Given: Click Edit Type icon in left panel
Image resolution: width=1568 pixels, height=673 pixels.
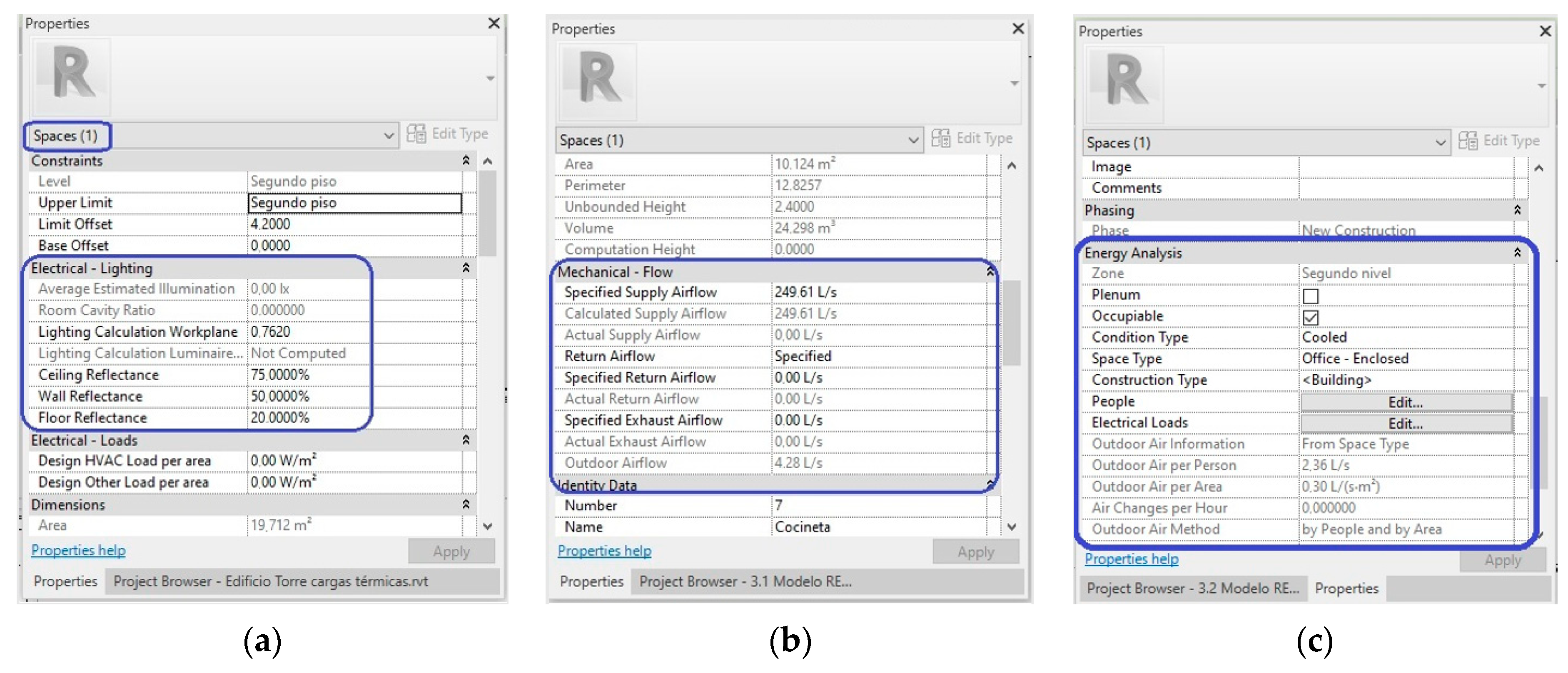Looking at the screenshot, I should pyautogui.click(x=416, y=133).
